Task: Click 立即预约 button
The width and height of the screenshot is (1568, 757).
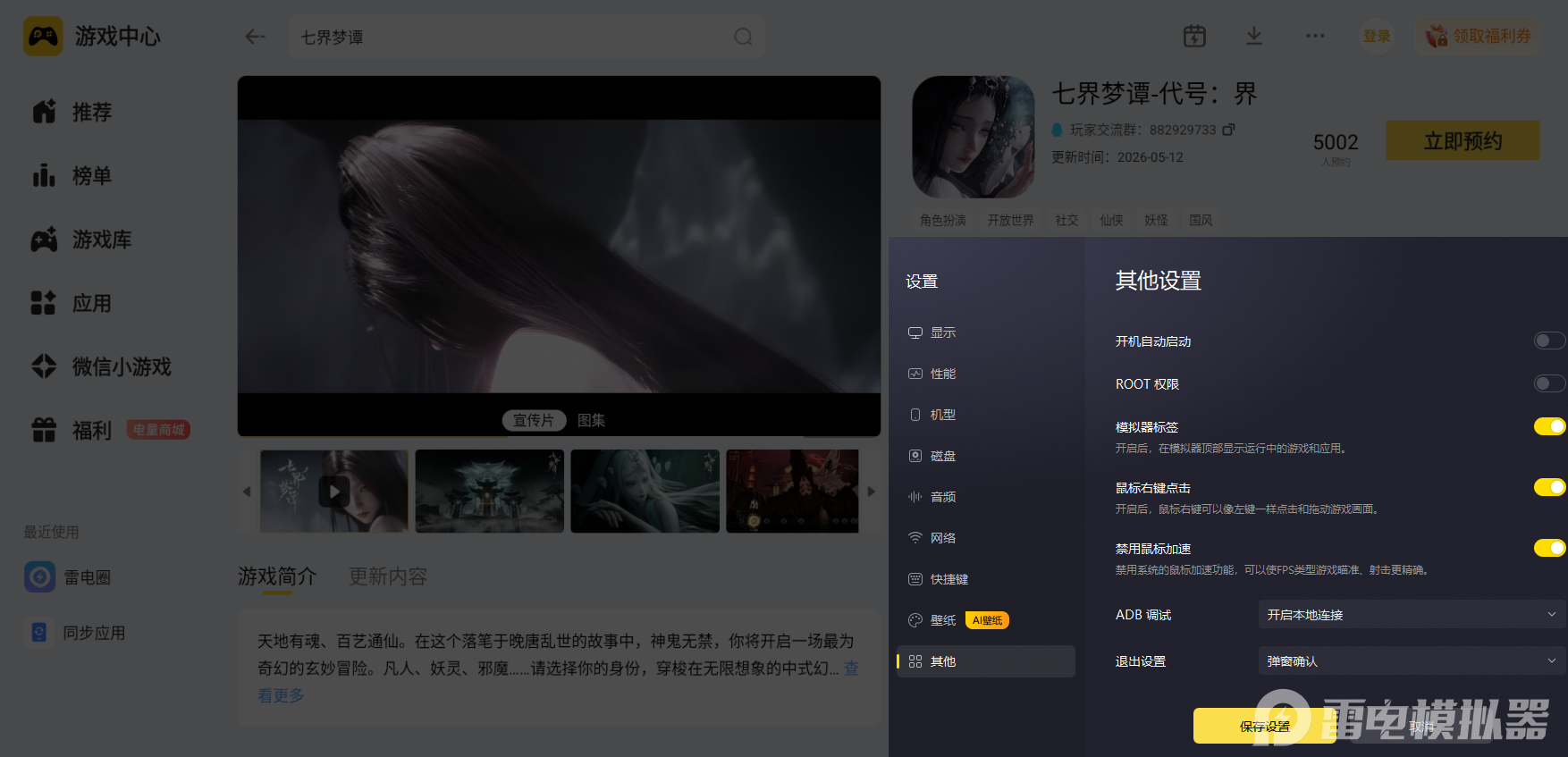Action: 1463,141
